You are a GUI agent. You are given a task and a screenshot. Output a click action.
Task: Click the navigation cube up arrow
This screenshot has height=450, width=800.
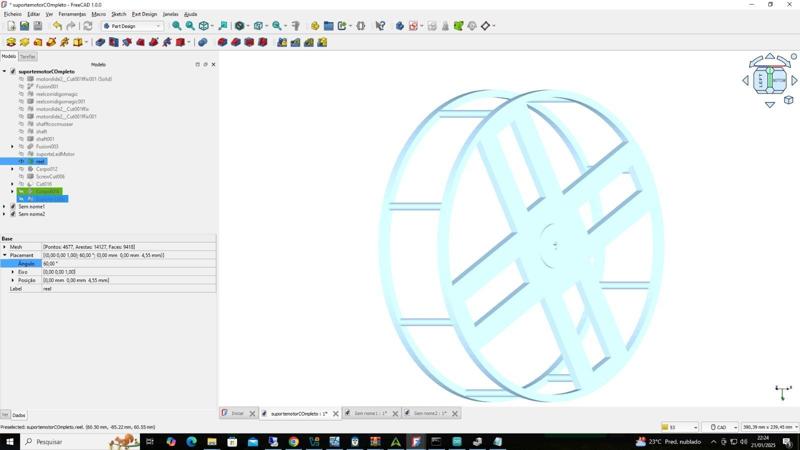tap(770, 56)
